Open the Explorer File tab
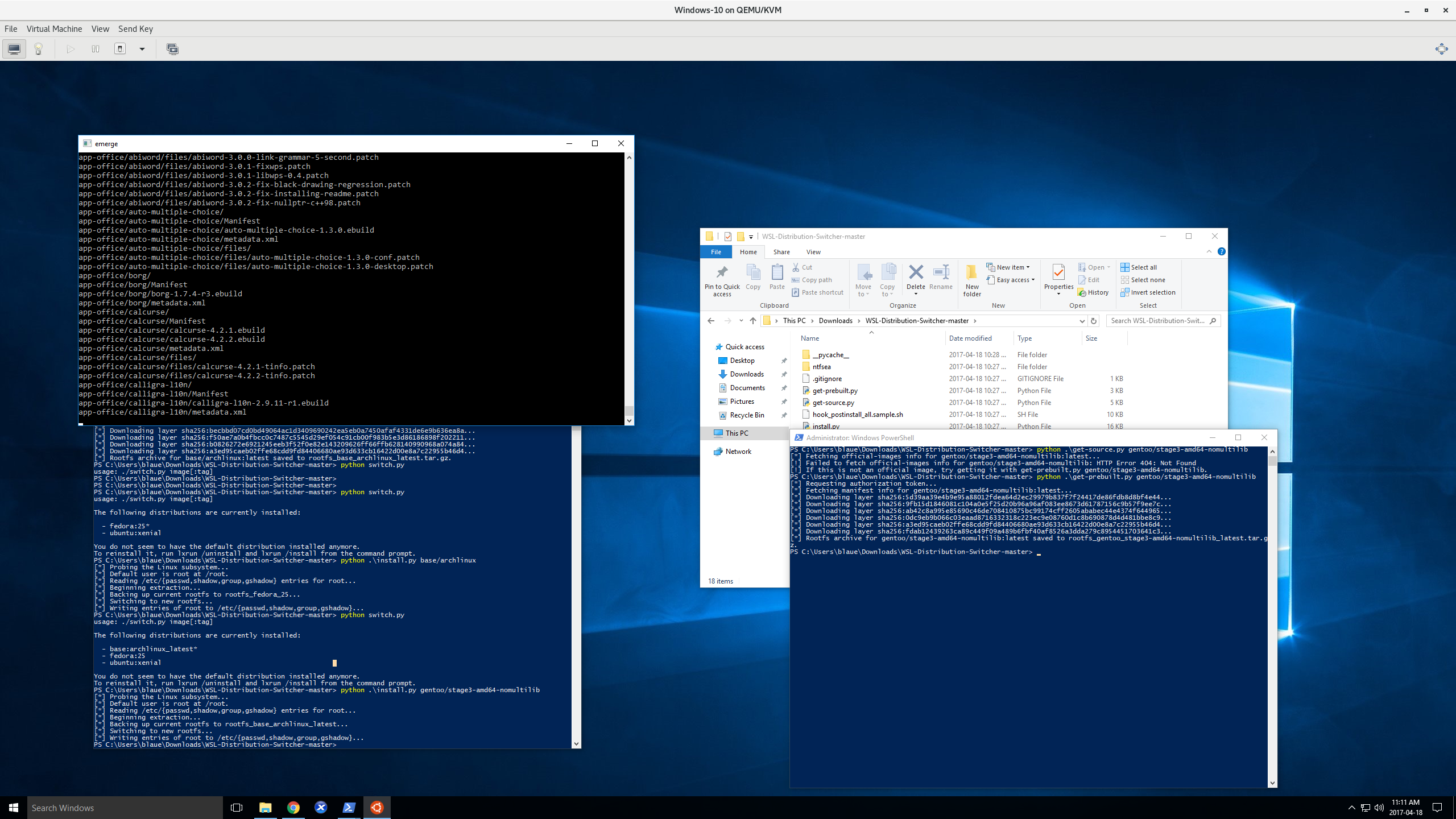The width and height of the screenshot is (1456, 819). coord(716,252)
